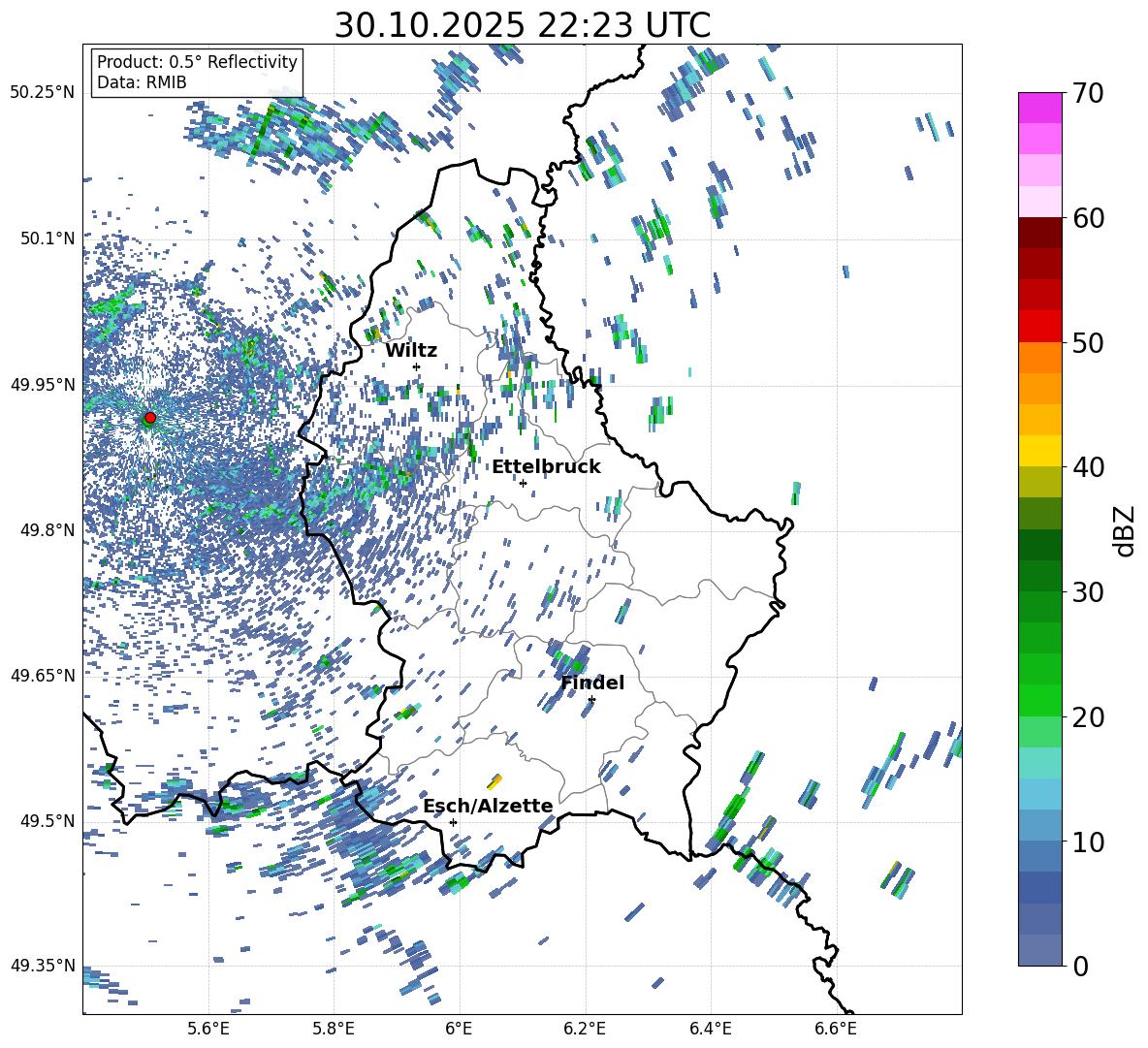Click the 30 tick on colorbar
The height and width of the screenshot is (1048, 1148).
point(1088,592)
